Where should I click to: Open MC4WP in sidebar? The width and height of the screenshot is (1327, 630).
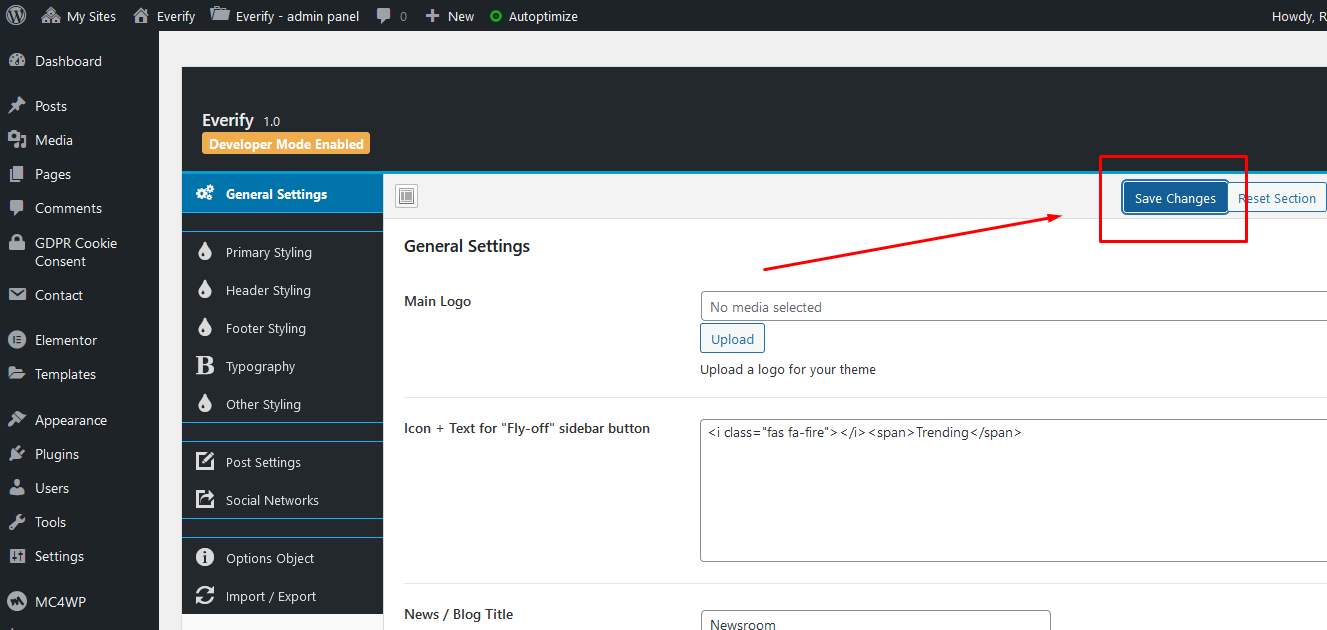pos(59,602)
